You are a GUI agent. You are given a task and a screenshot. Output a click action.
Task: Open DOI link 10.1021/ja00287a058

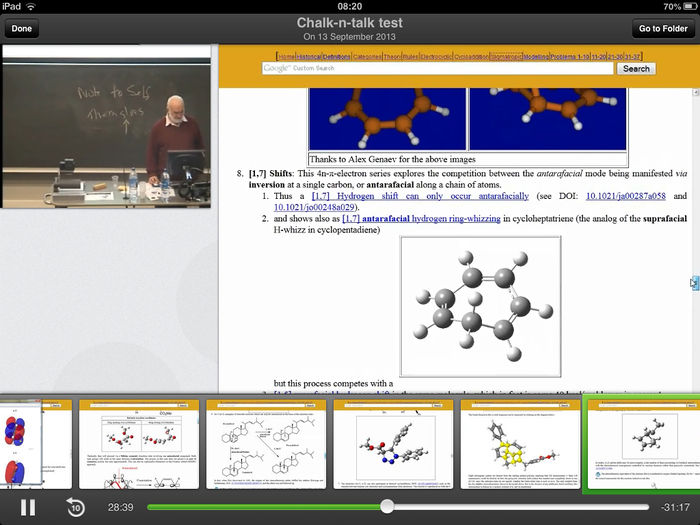(625, 196)
